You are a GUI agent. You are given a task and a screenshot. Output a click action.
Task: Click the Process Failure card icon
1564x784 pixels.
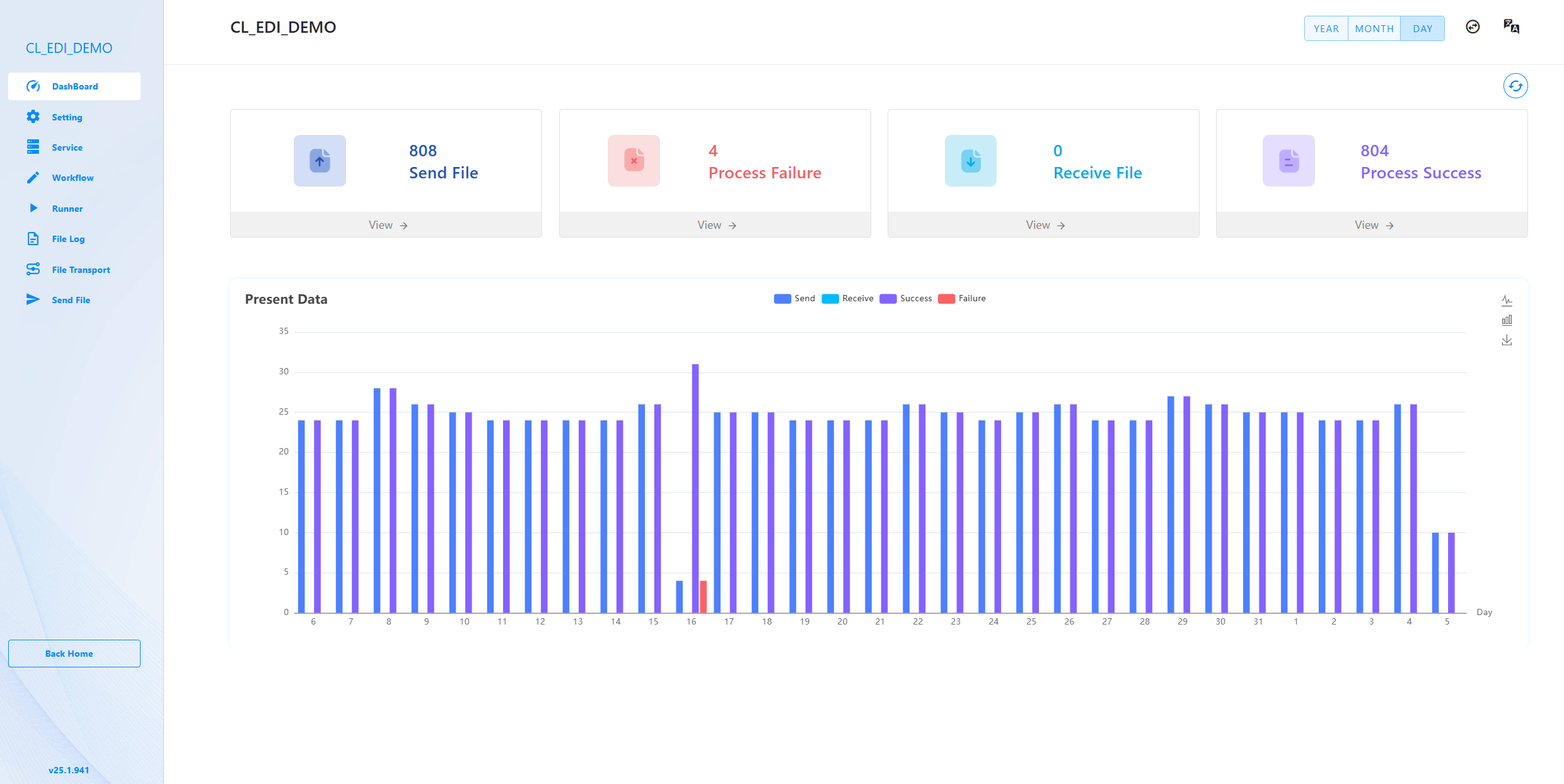pyautogui.click(x=634, y=161)
